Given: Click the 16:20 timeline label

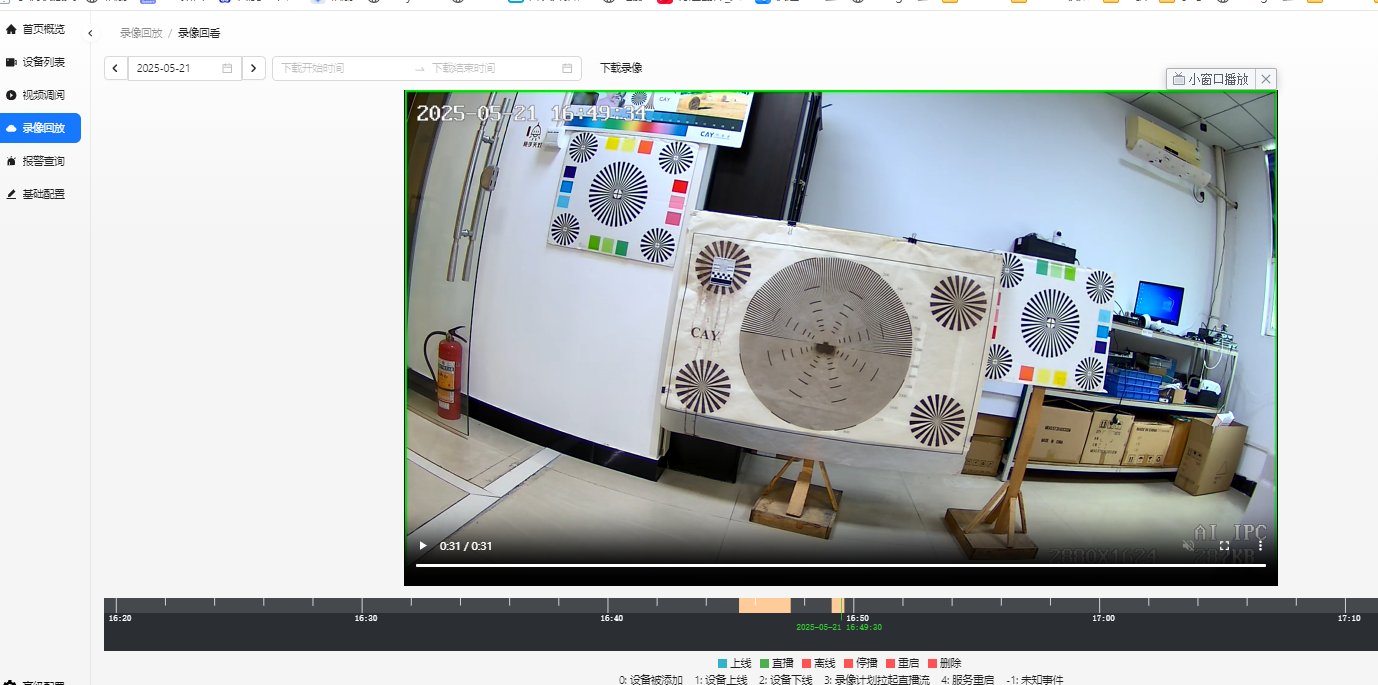Looking at the screenshot, I should click(120, 619).
